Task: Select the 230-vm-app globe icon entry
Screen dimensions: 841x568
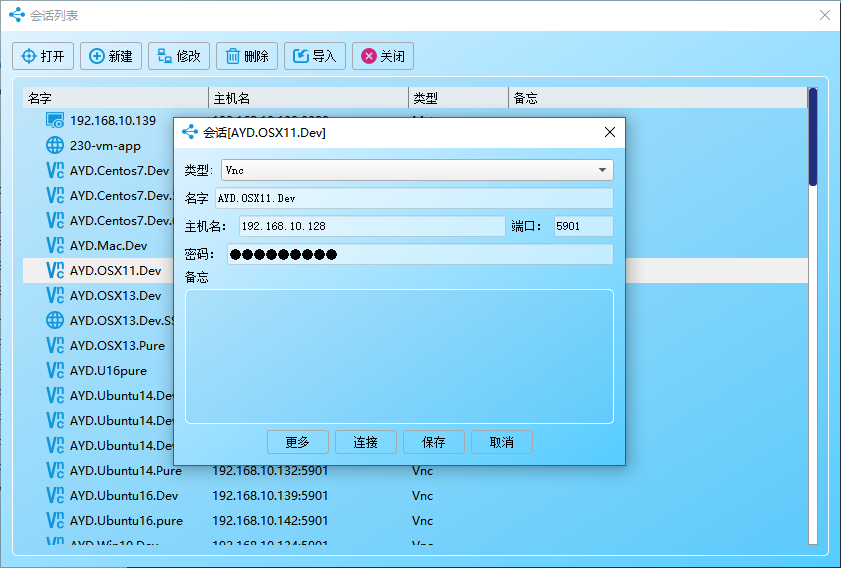Action: pos(55,145)
